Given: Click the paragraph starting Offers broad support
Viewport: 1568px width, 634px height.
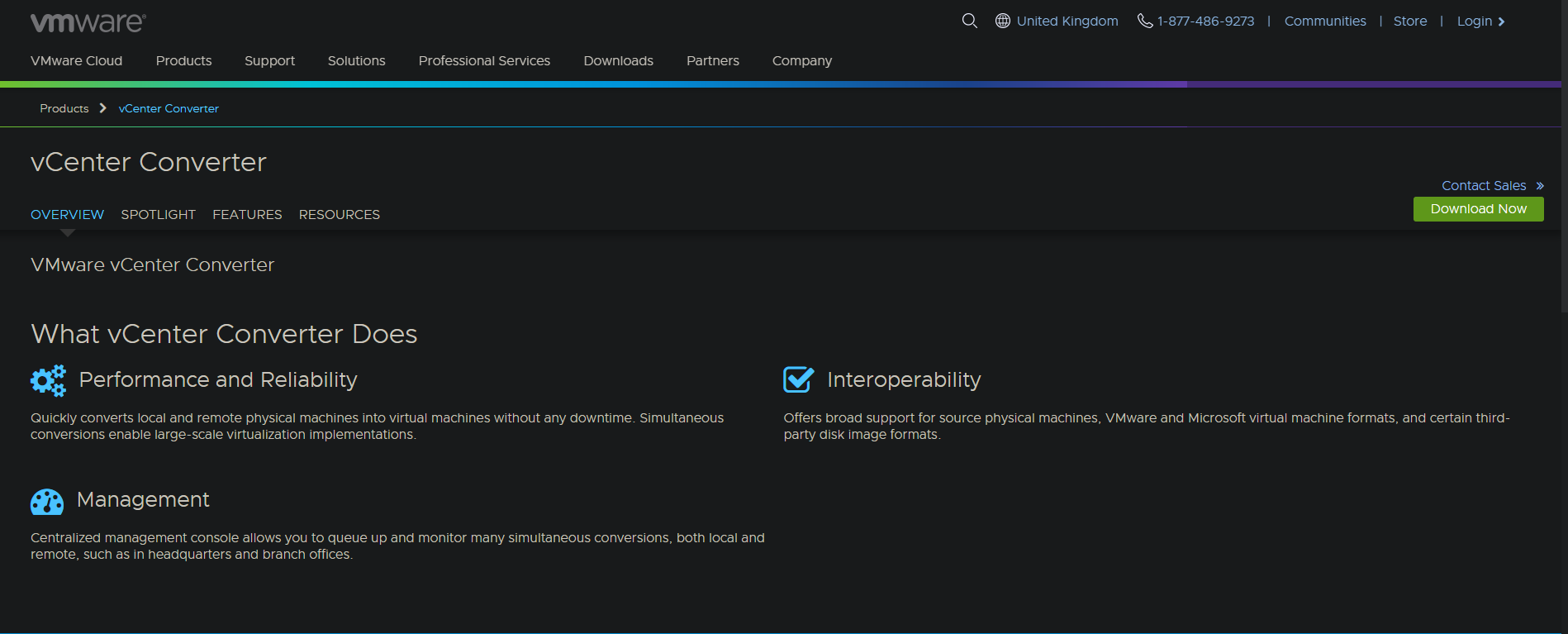Looking at the screenshot, I should pos(1147,427).
